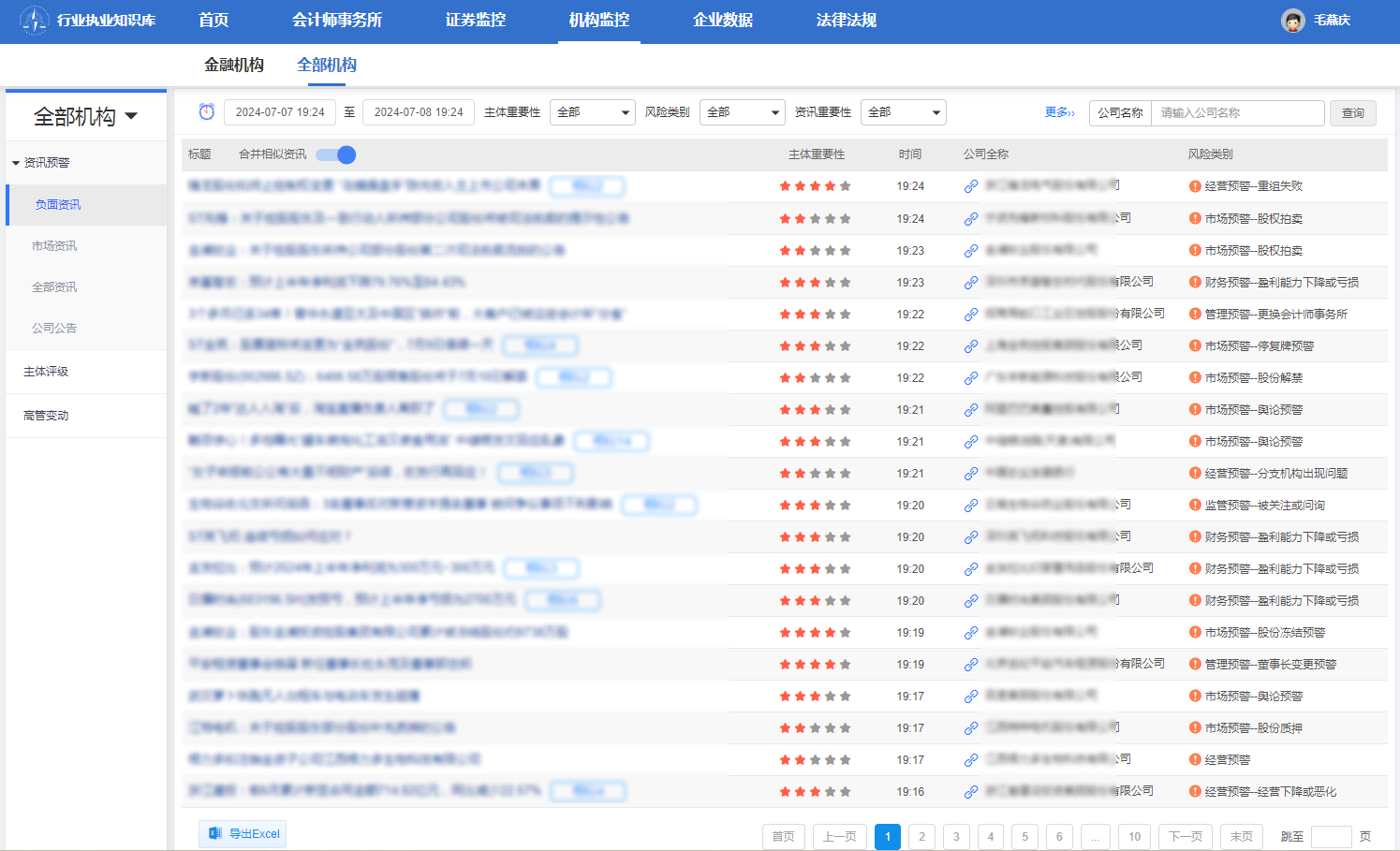
Task: Click the alarm clock icon beside date range
Action: click(207, 112)
